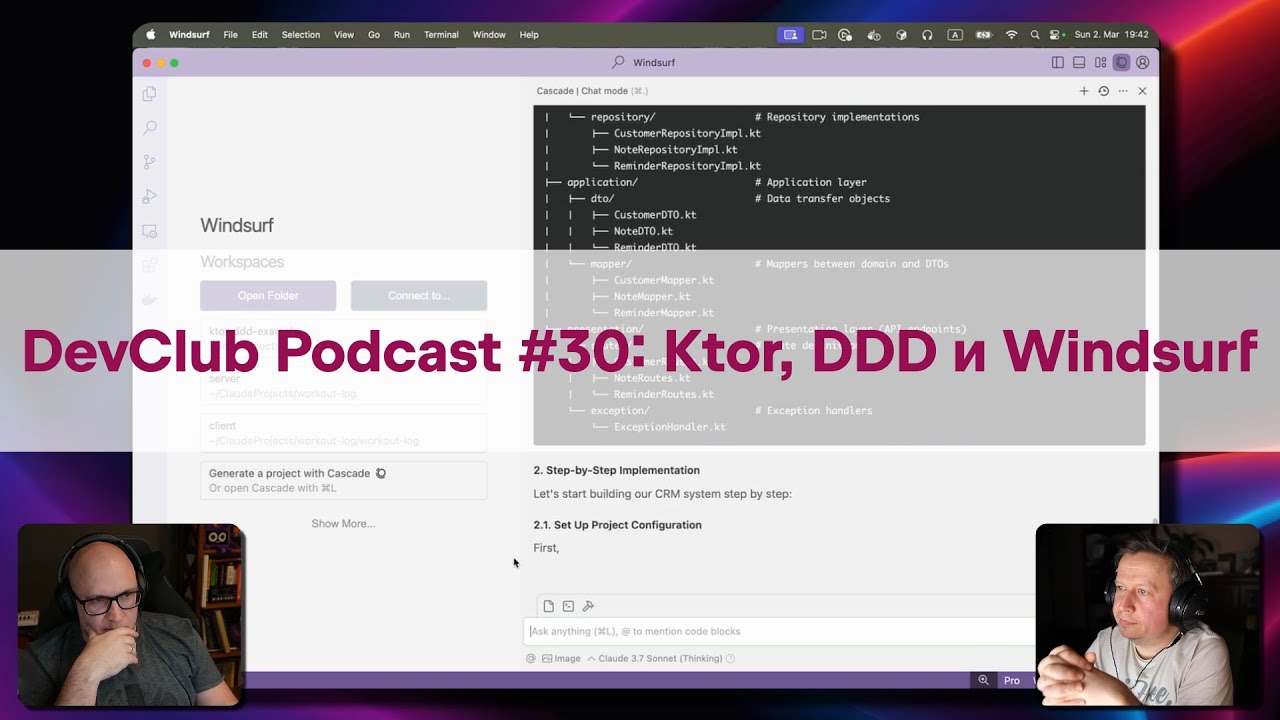Open the account profile icon
This screenshot has height=720, width=1280.
[1143, 62]
